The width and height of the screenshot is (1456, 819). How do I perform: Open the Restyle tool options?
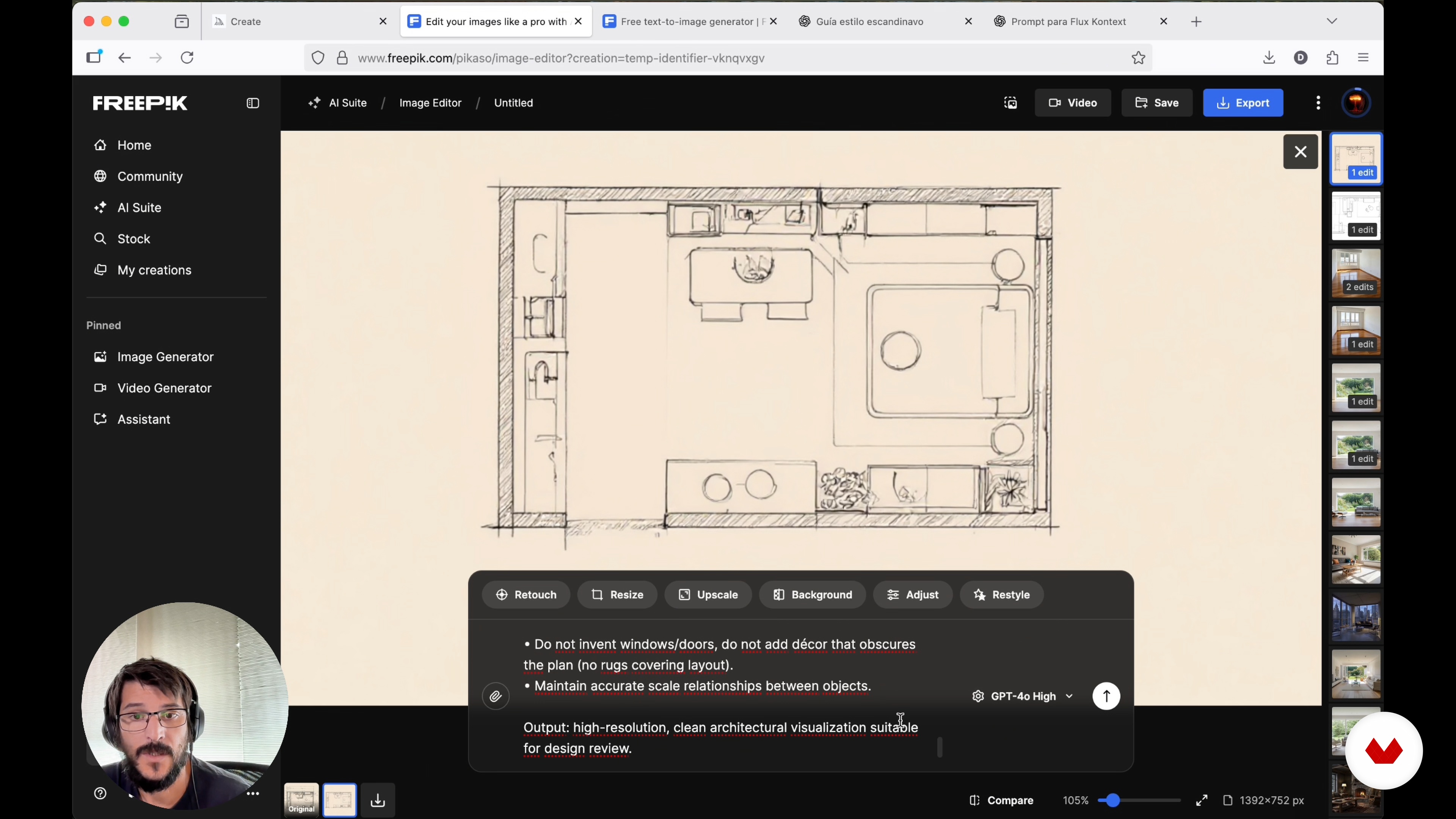click(x=1001, y=595)
